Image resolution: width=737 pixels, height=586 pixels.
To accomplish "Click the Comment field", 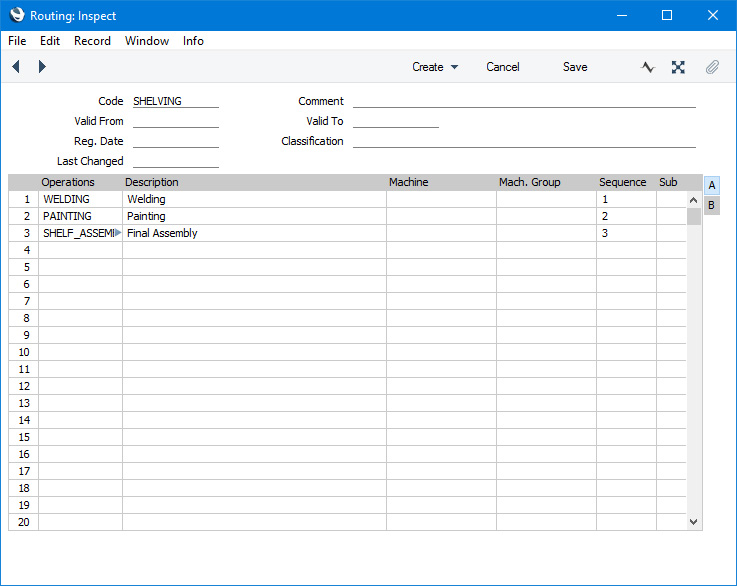I will click(x=524, y=101).
